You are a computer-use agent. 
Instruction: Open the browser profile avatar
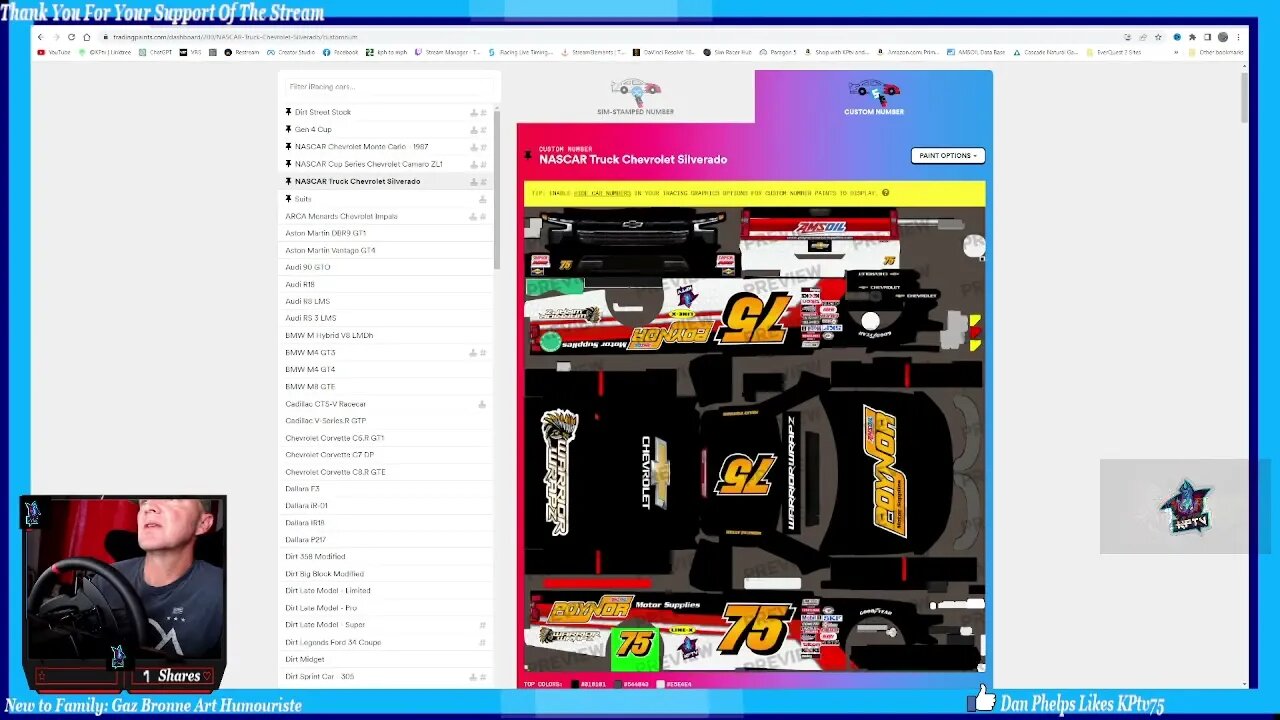pyautogui.click(x=1222, y=37)
